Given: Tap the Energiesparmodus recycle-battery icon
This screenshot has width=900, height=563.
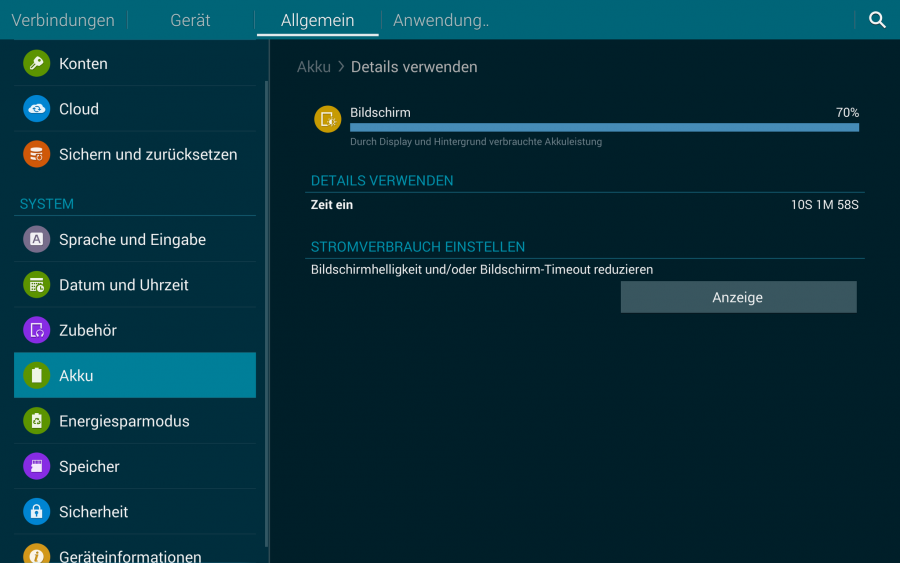Looking at the screenshot, I should pyautogui.click(x=37, y=421).
